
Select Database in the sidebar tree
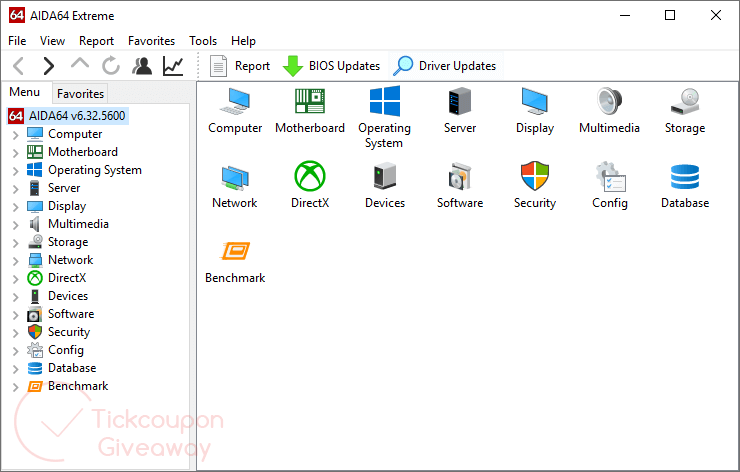pos(72,368)
